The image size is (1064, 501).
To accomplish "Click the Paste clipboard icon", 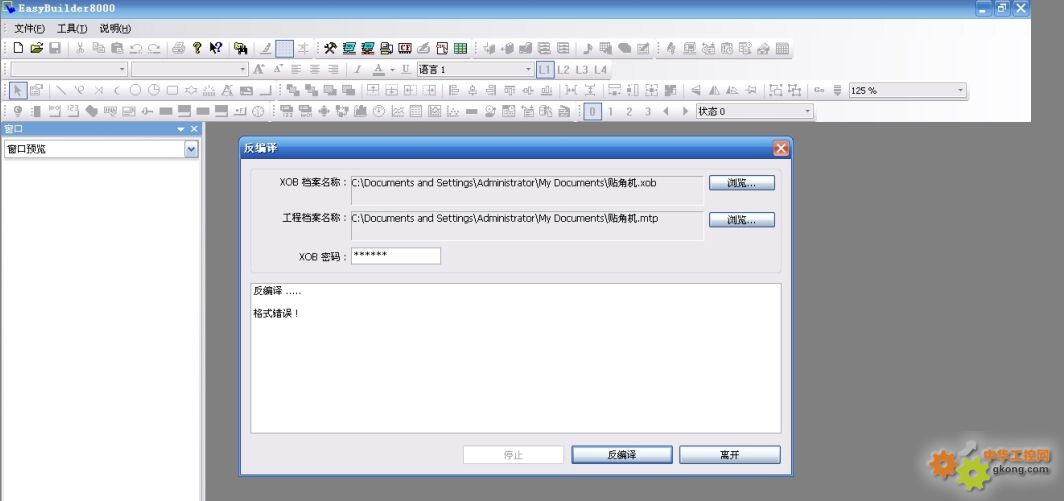I will coord(117,48).
